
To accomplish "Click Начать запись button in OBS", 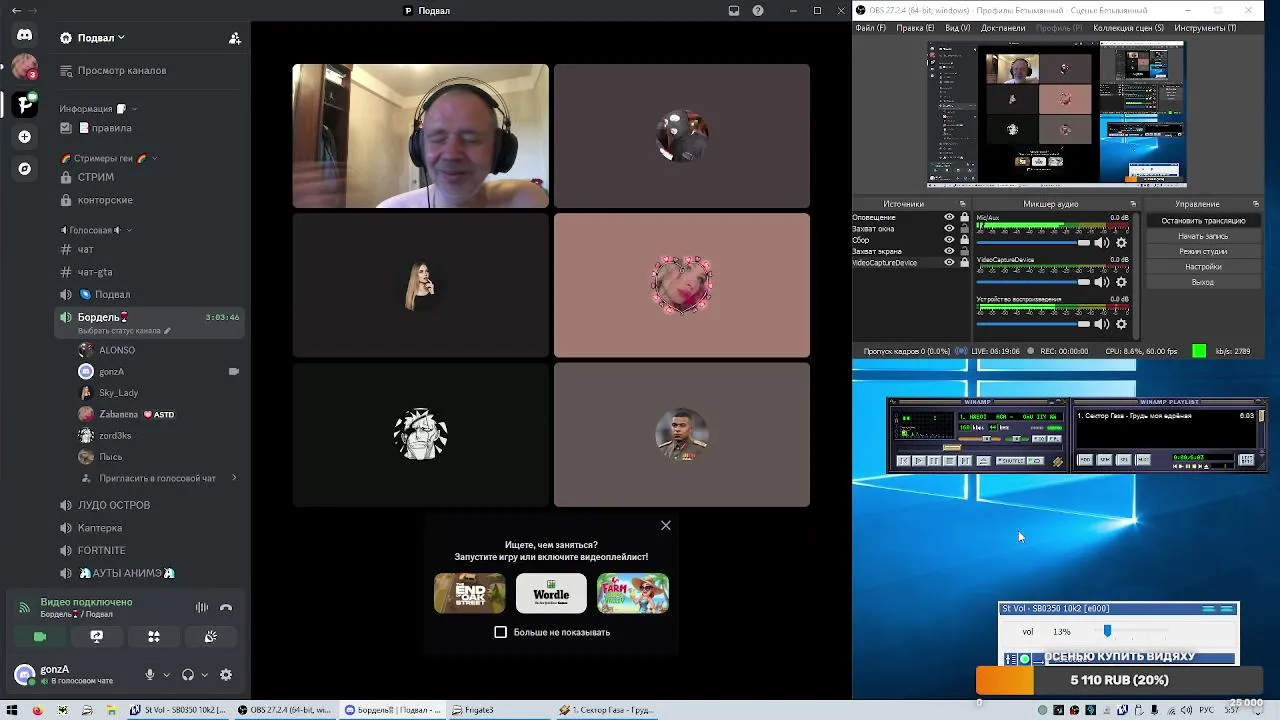I will click(x=1203, y=236).
